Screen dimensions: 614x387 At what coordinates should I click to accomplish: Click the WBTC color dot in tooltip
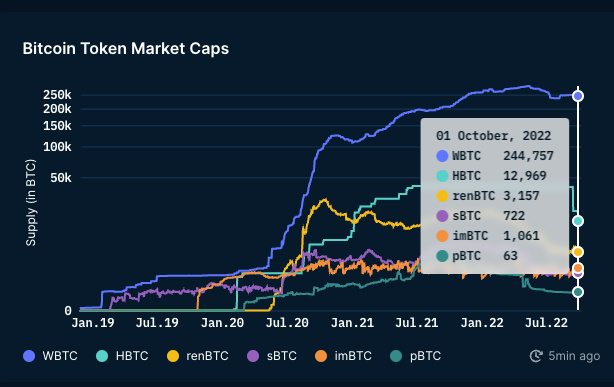(442, 156)
